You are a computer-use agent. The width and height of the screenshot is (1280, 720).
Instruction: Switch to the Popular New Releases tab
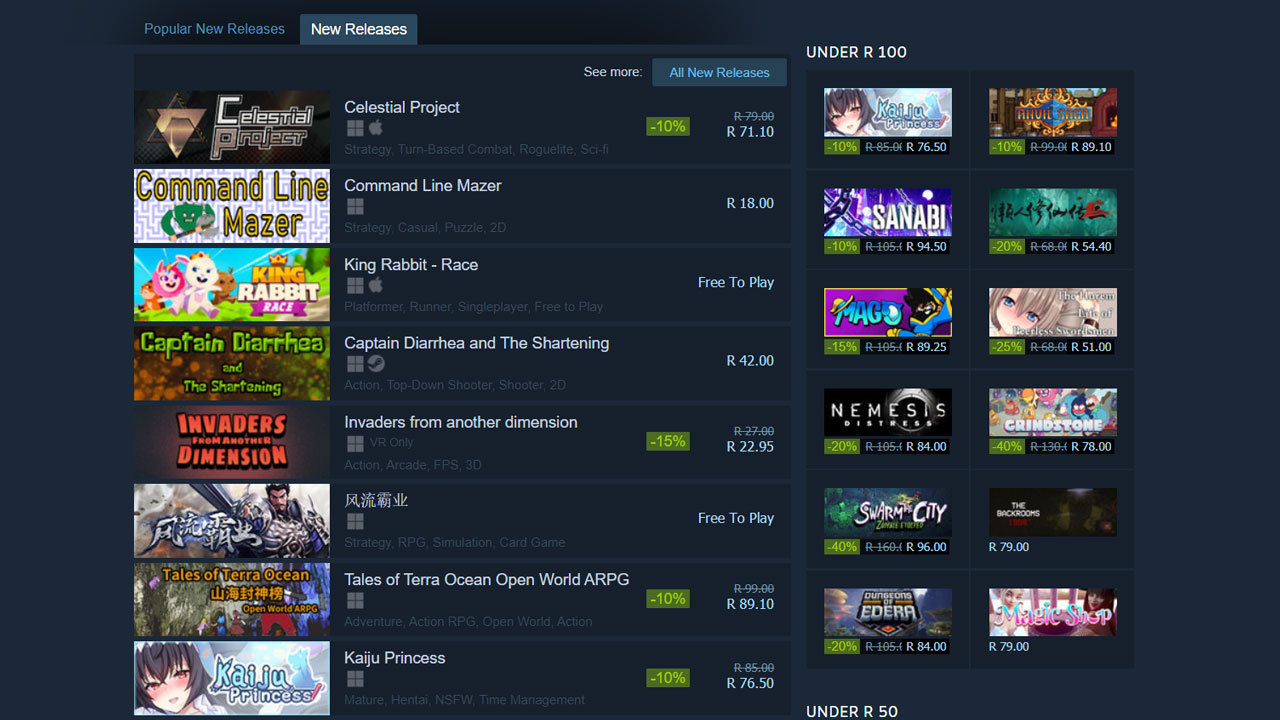coord(214,29)
